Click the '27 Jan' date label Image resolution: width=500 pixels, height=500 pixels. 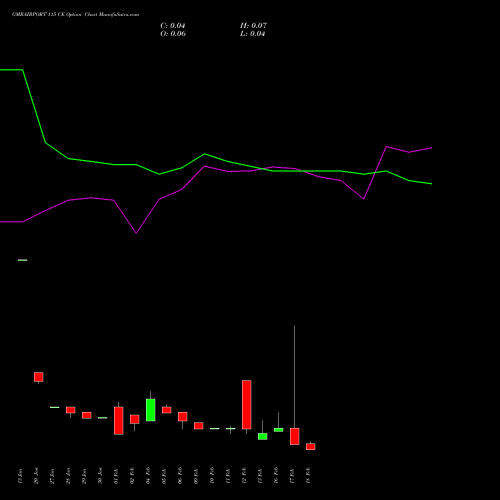pos(52,476)
